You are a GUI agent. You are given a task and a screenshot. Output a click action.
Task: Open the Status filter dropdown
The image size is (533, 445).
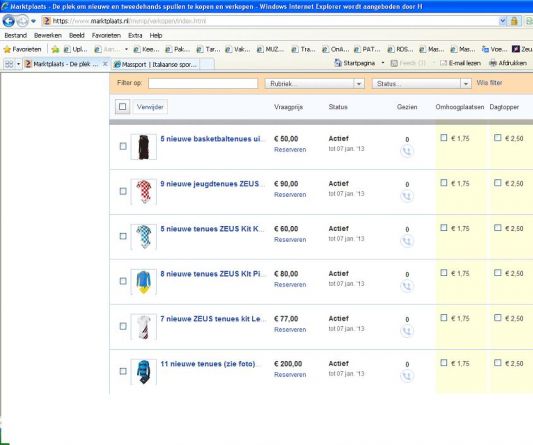point(422,83)
